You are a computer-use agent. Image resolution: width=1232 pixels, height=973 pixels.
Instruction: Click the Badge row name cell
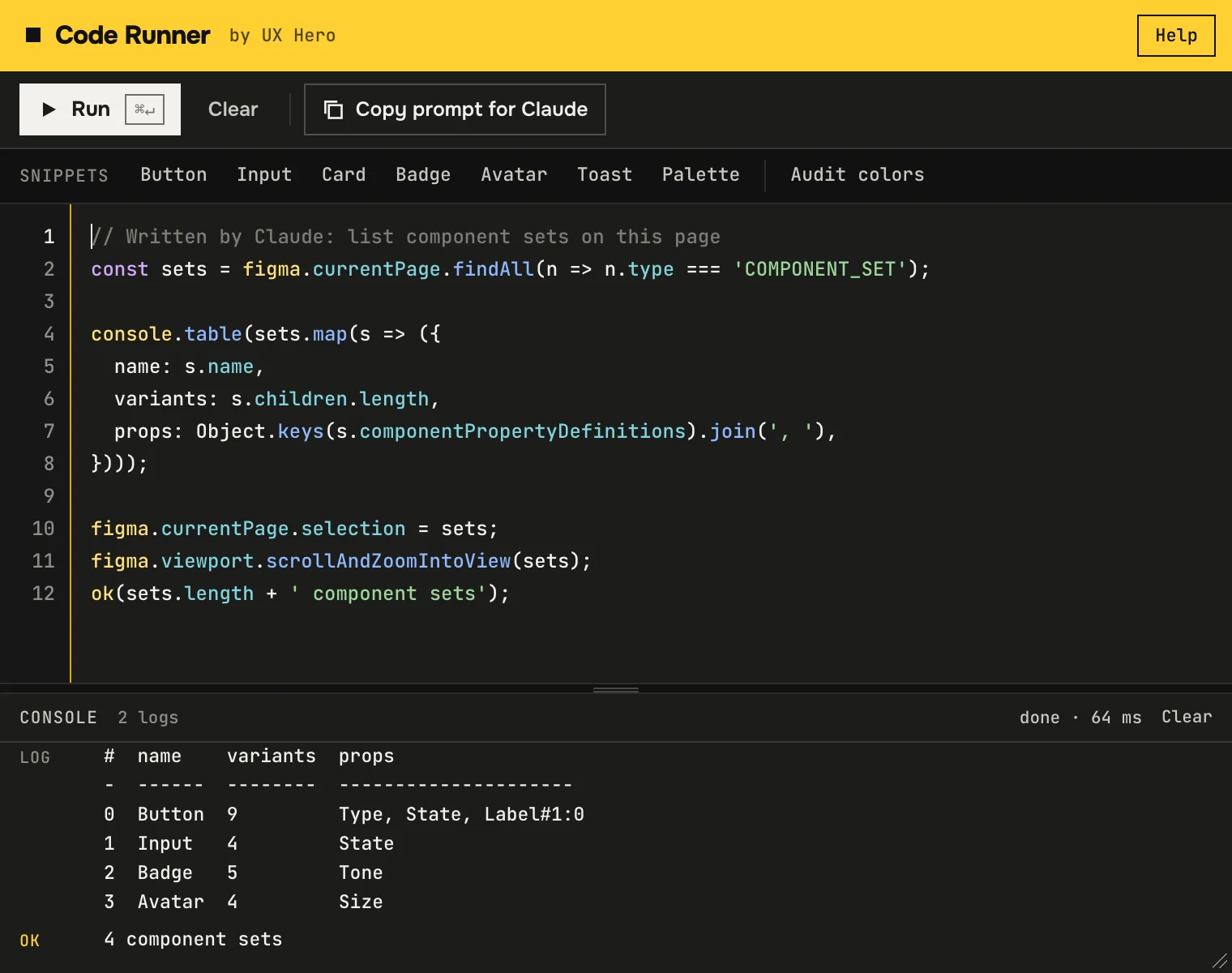165,872
